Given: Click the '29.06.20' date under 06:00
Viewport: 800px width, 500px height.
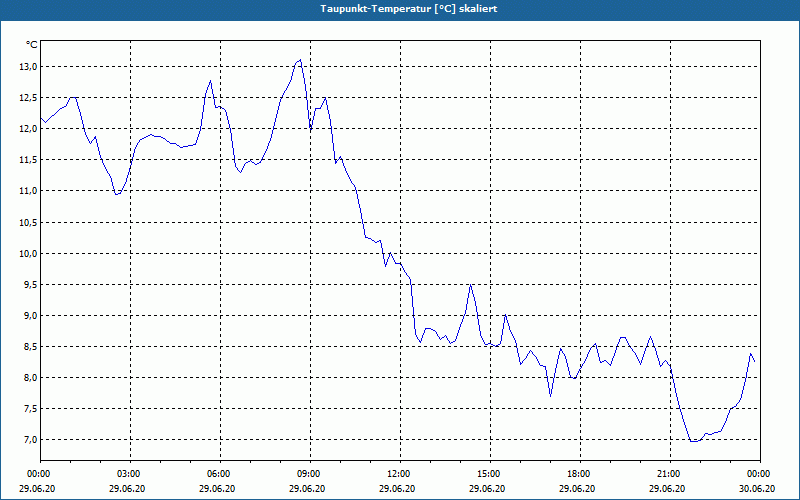Looking at the screenshot, I should coord(217,488).
